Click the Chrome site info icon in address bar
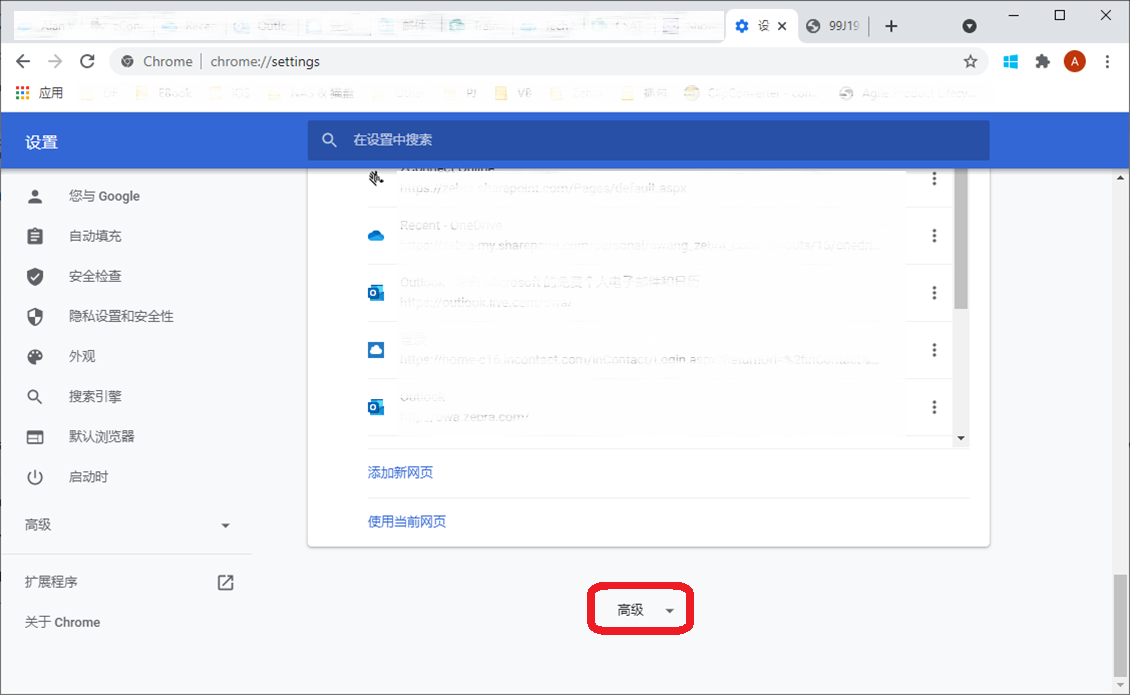 [x=128, y=61]
